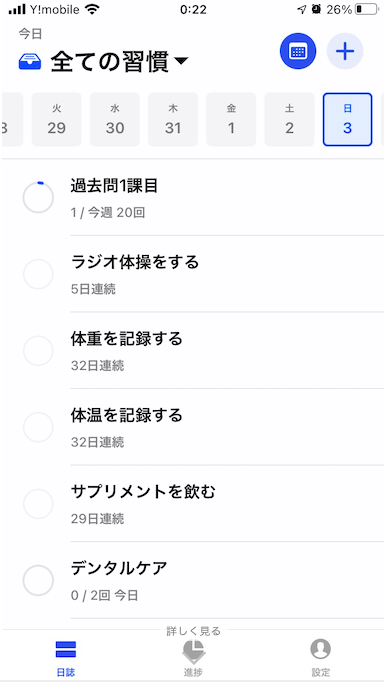Tap the blue inbox tray icon
The width and height of the screenshot is (384, 682).
30,63
